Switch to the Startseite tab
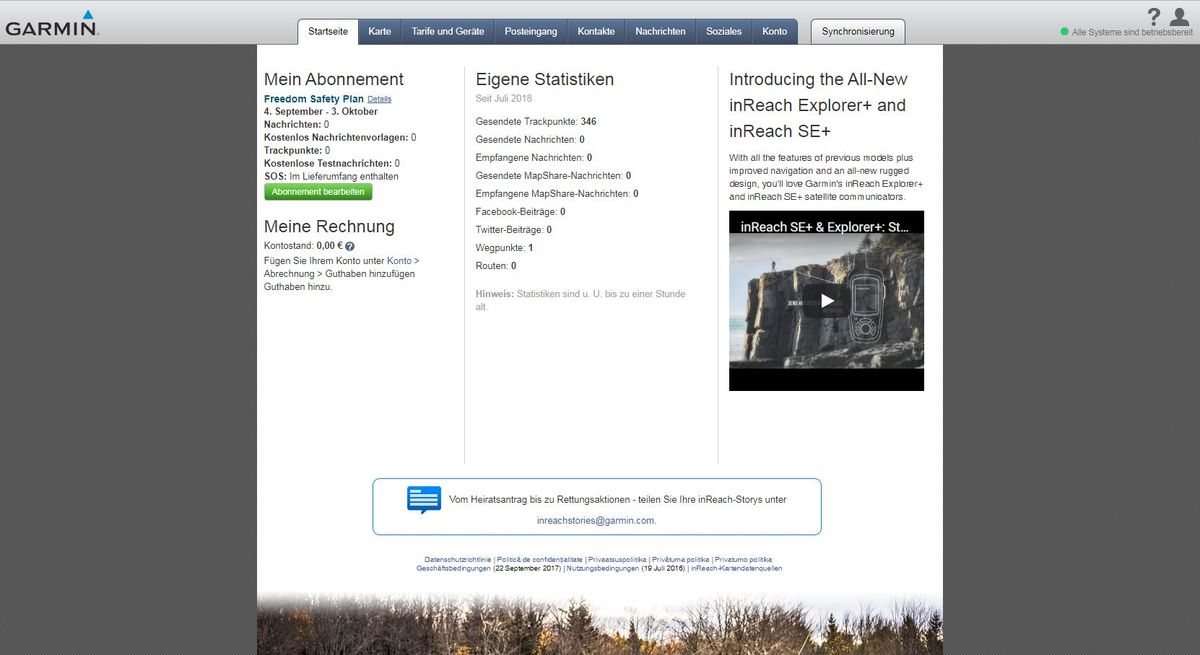The width and height of the screenshot is (1200, 655). tap(328, 31)
